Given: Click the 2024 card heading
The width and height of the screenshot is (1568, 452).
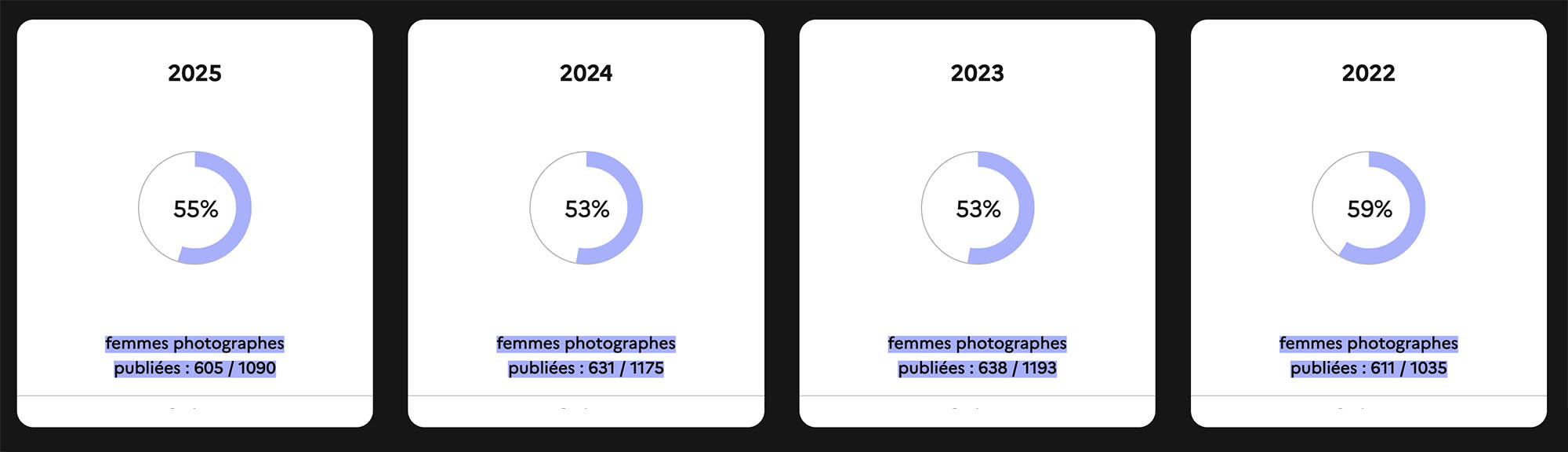Looking at the screenshot, I should pyautogui.click(x=586, y=73).
